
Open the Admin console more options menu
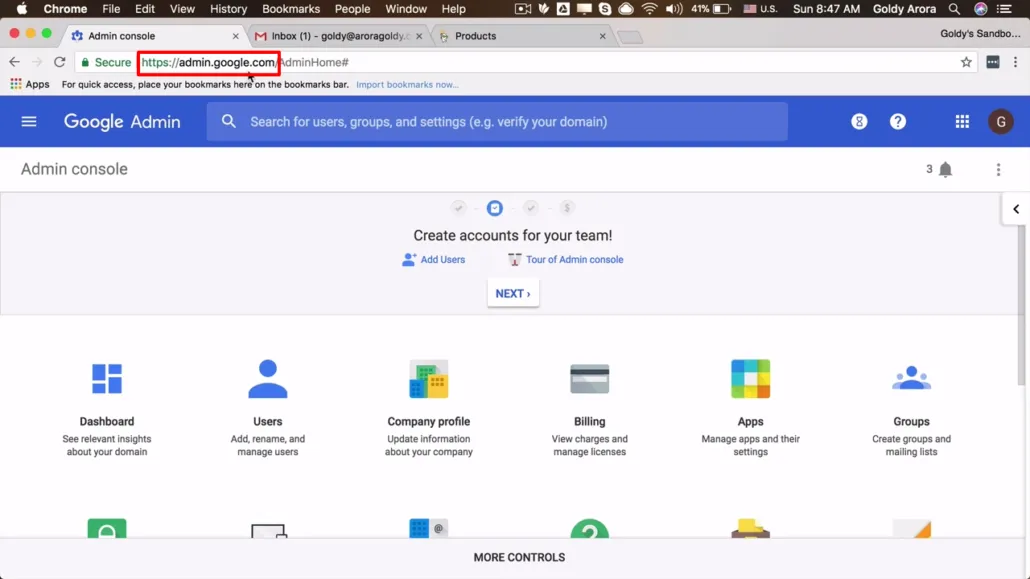coord(998,170)
